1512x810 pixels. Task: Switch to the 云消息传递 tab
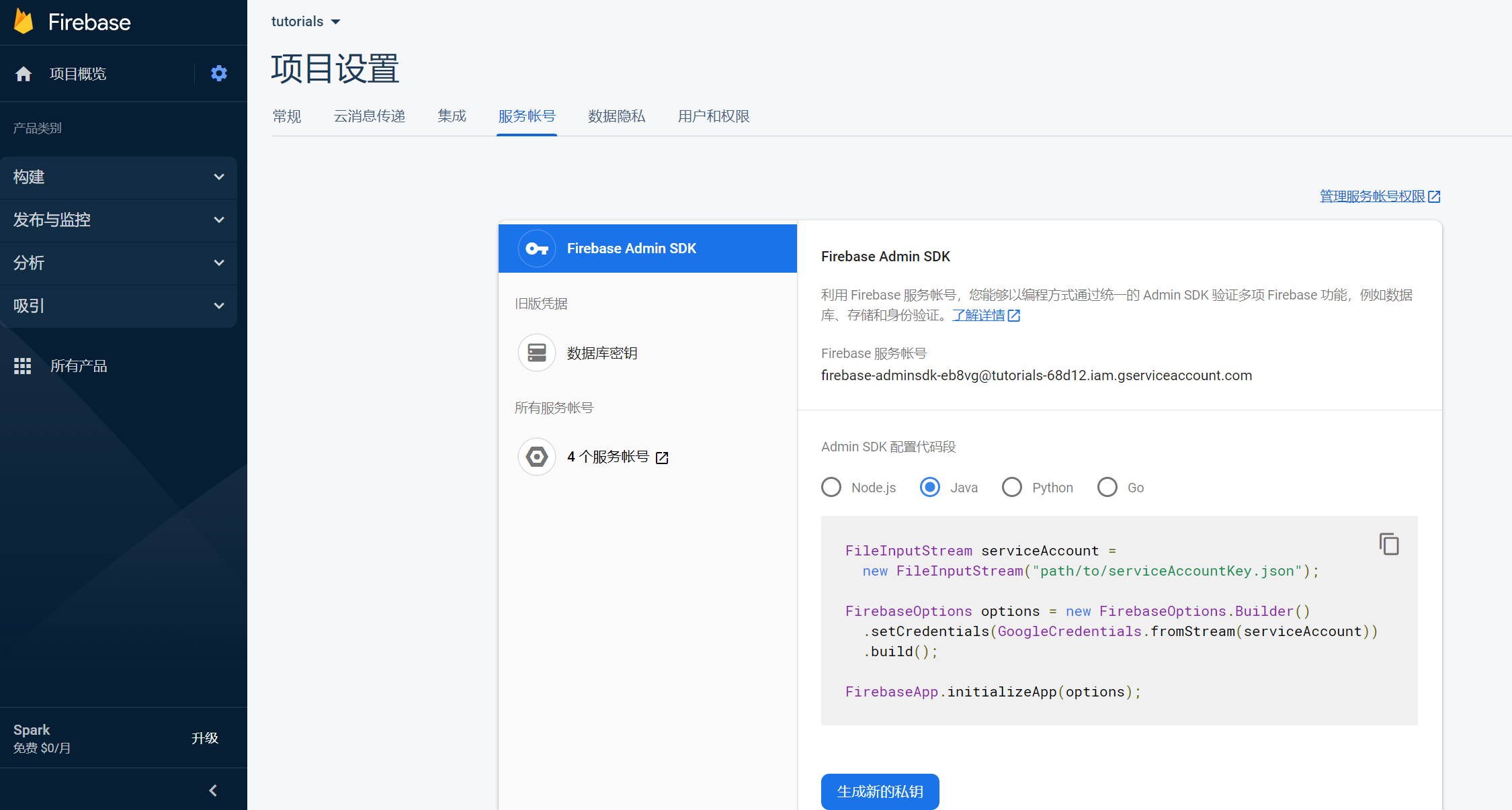tap(370, 116)
